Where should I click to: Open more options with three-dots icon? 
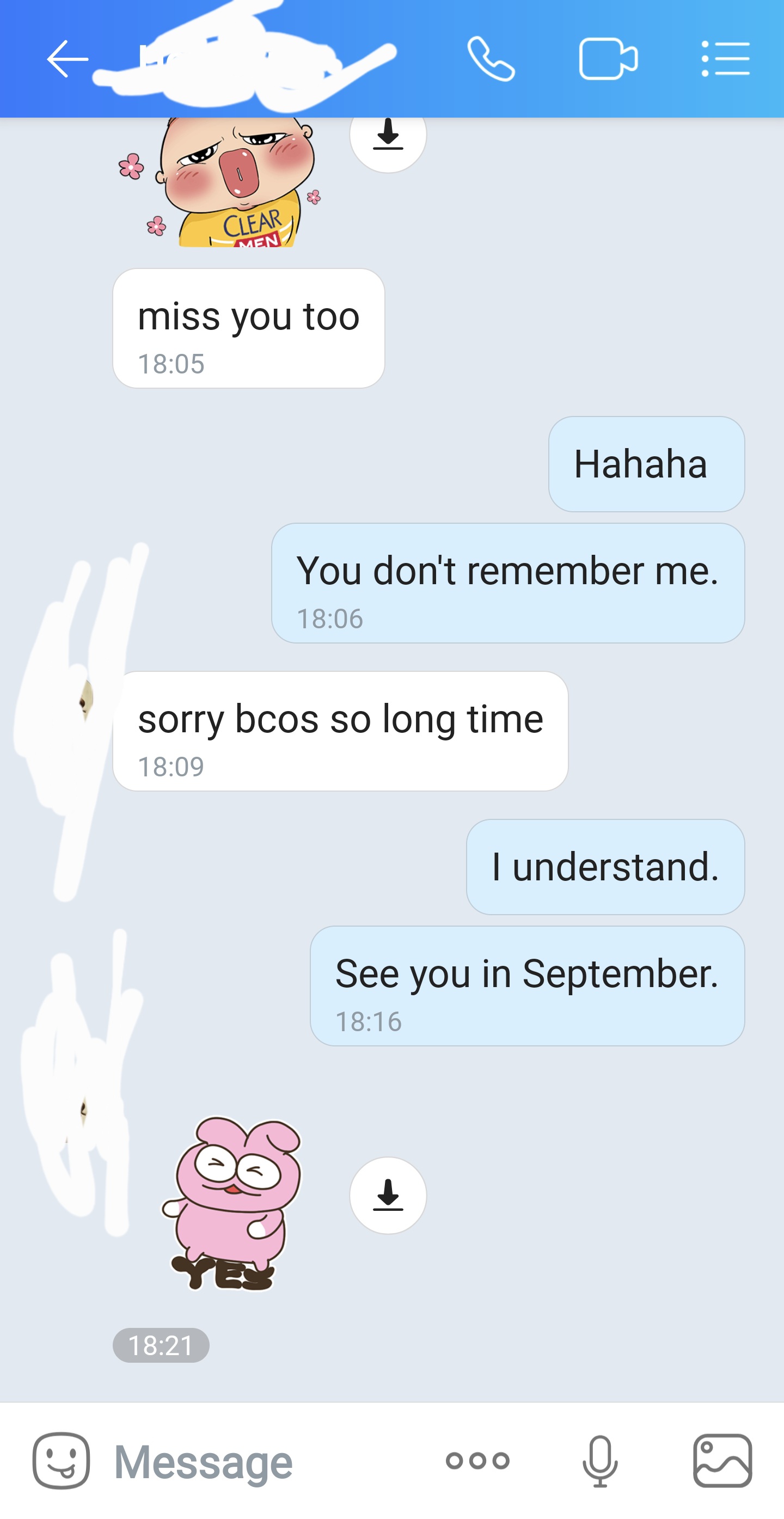click(477, 1461)
